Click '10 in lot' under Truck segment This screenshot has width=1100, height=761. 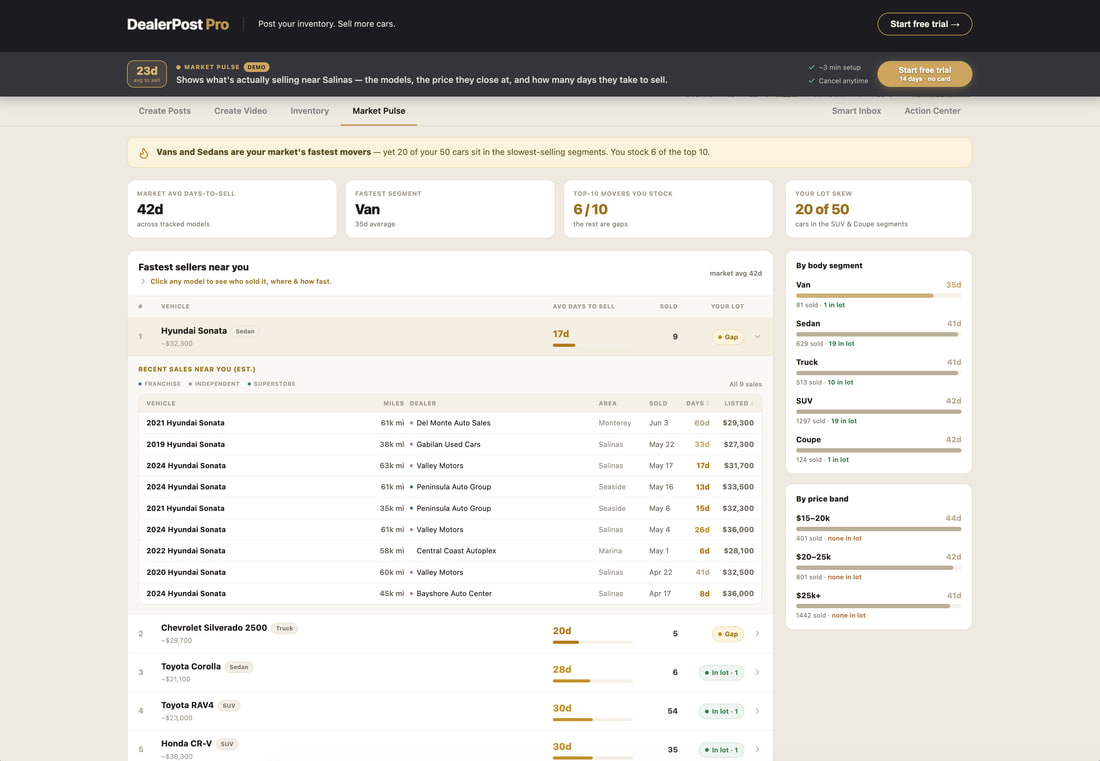(x=840, y=382)
